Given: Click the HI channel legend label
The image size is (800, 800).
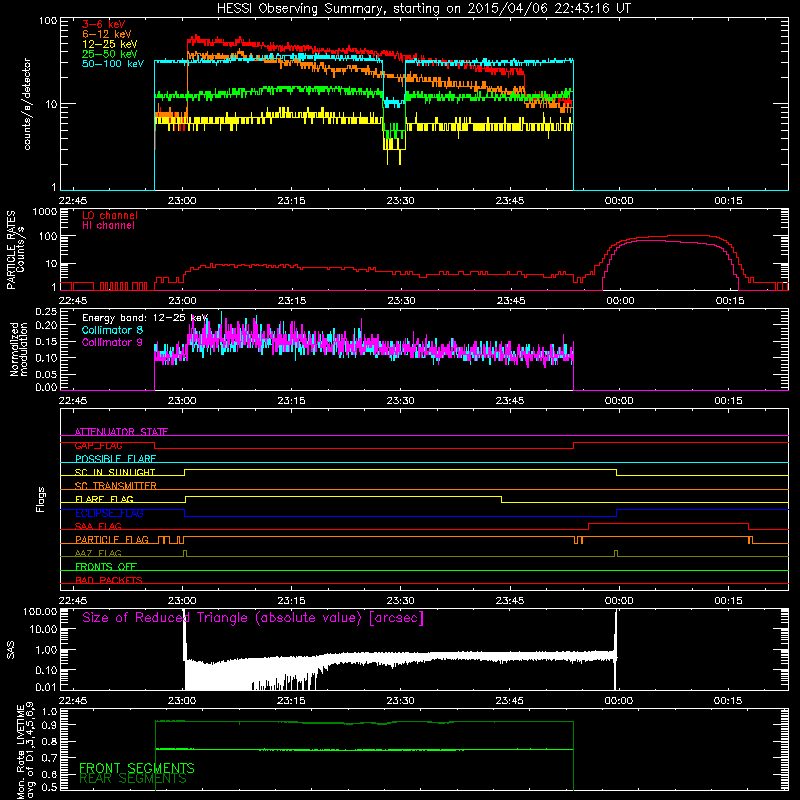Looking at the screenshot, I should 108,226.
